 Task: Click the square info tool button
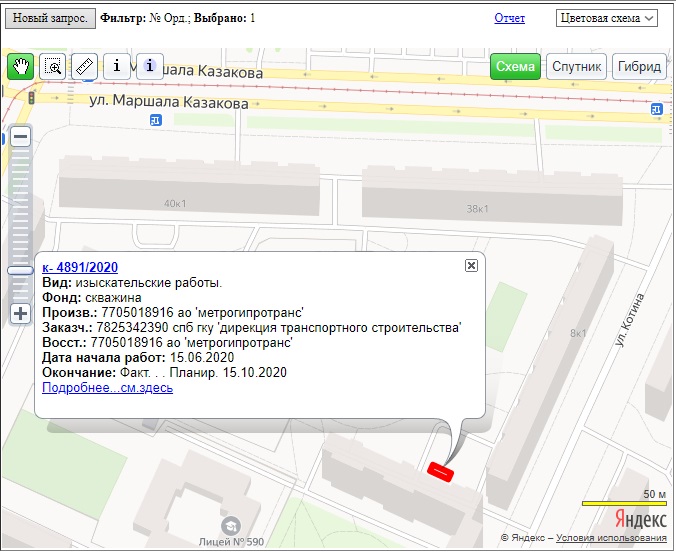click(x=117, y=67)
